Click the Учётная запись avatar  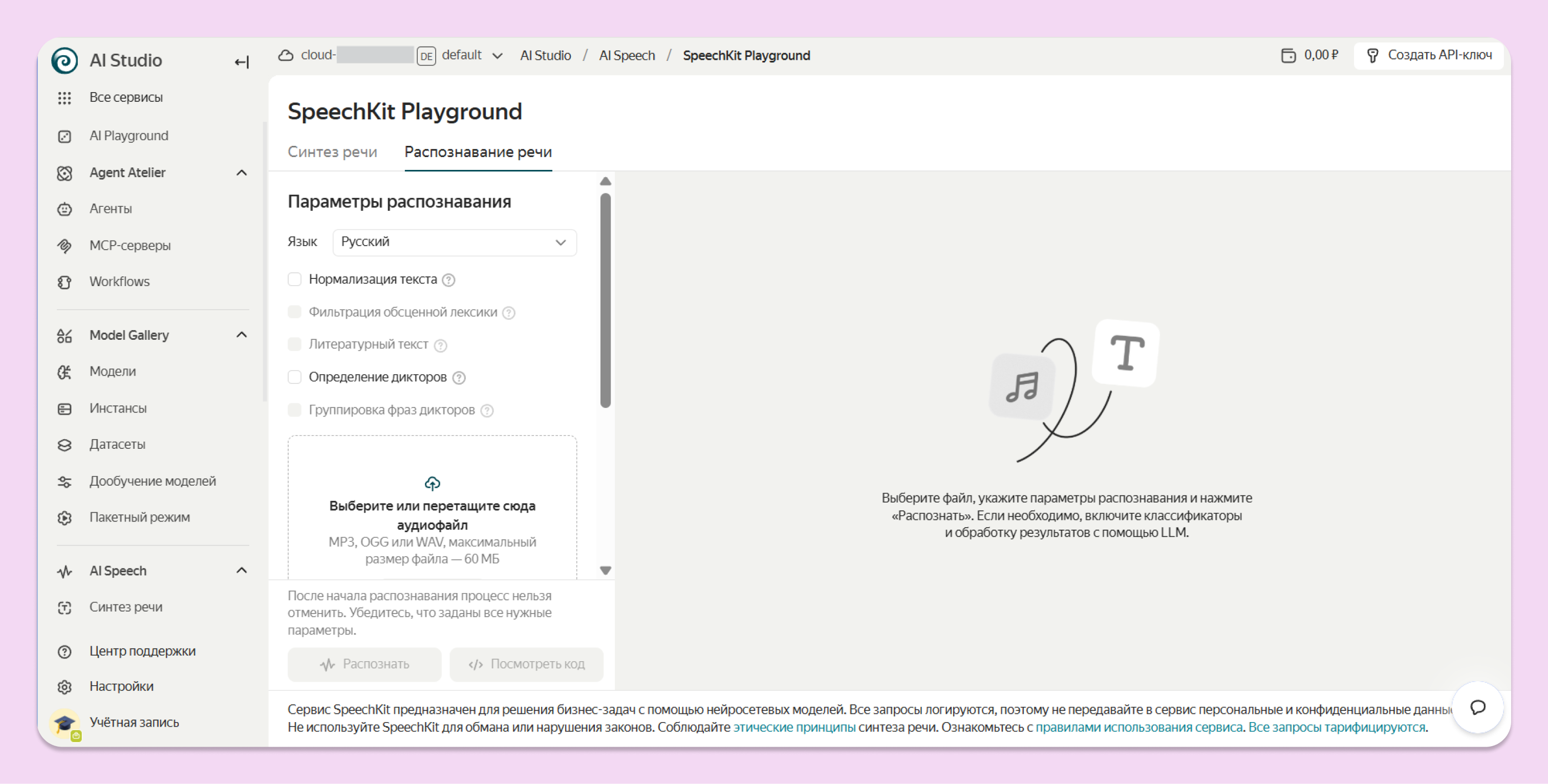click(x=65, y=723)
